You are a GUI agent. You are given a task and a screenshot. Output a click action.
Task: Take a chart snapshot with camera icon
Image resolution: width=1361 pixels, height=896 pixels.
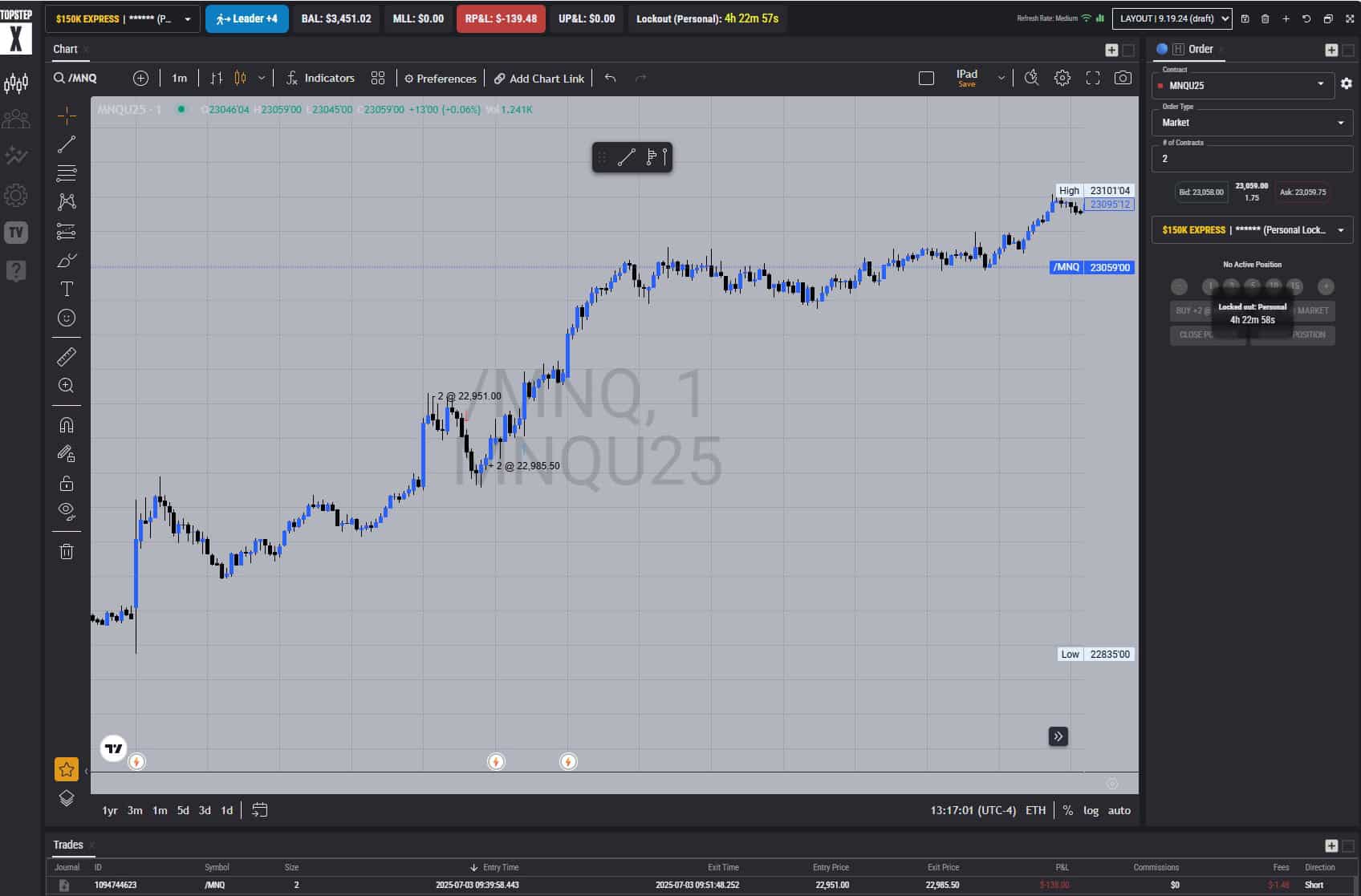click(x=1123, y=78)
